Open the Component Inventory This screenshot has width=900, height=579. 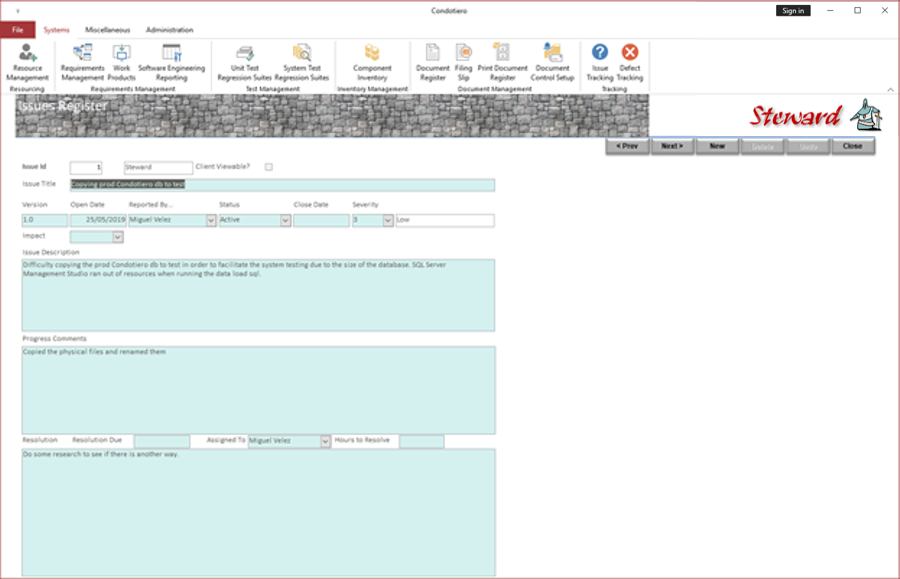[x=372, y=62]
